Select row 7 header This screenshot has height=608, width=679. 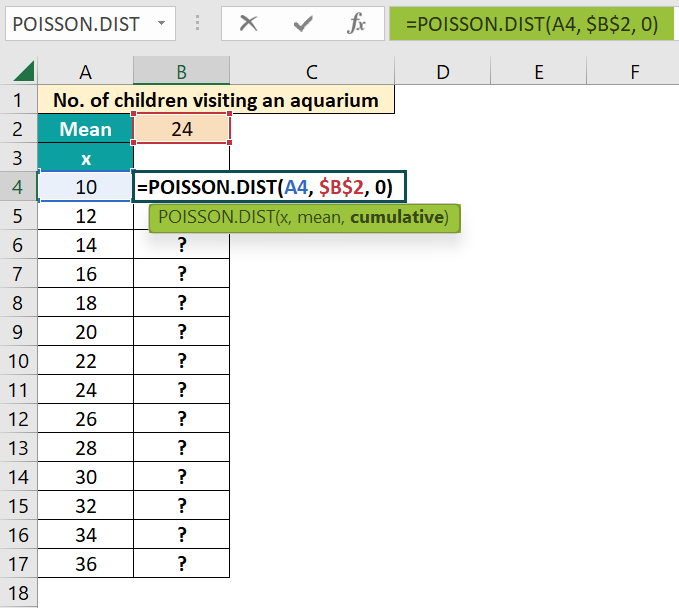(18, 274)
